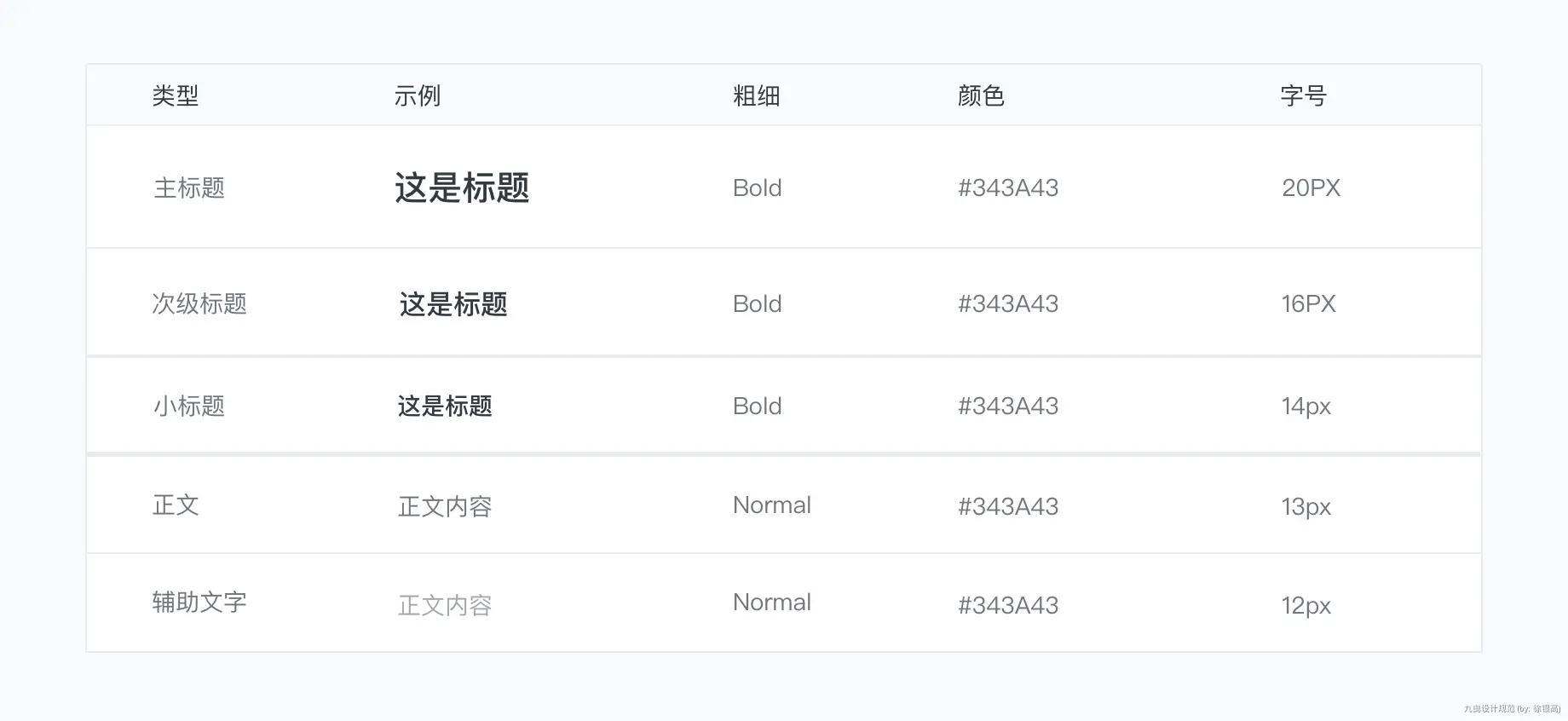
Task: Click the 字号 column header
Action: tap(1304, 95)
